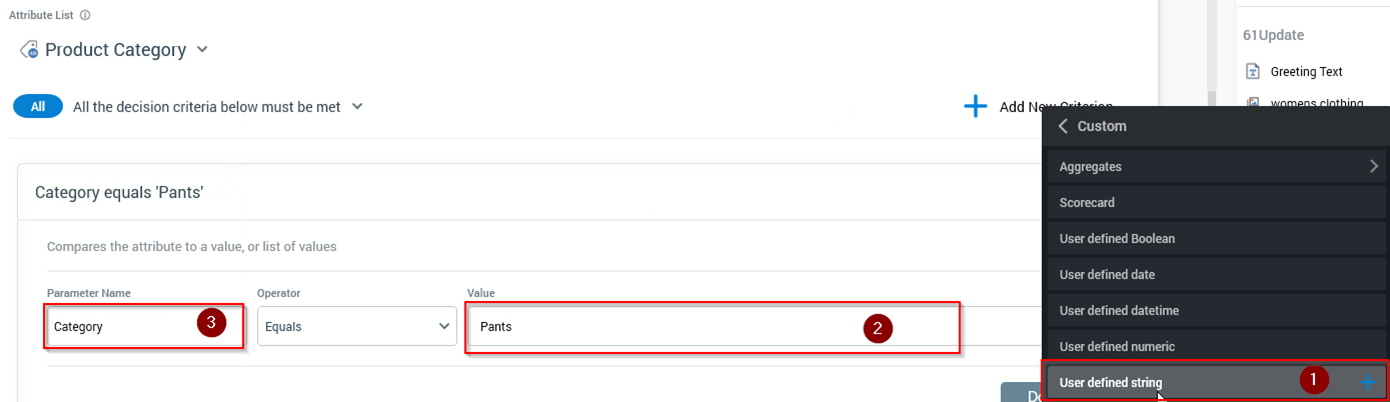
Task: Toggle the blue All criteria pill
Action: point(38,107)
